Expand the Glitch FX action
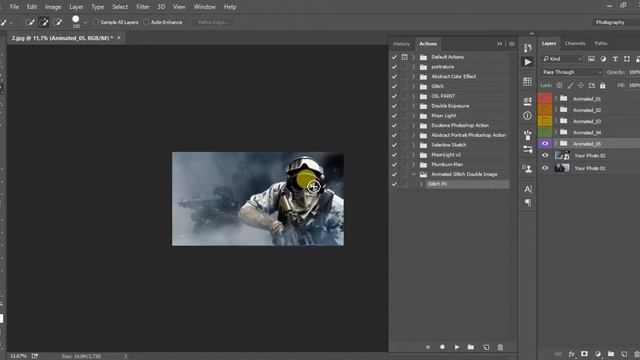Viewport: 640px width, 360px height. tap(421, 184)
